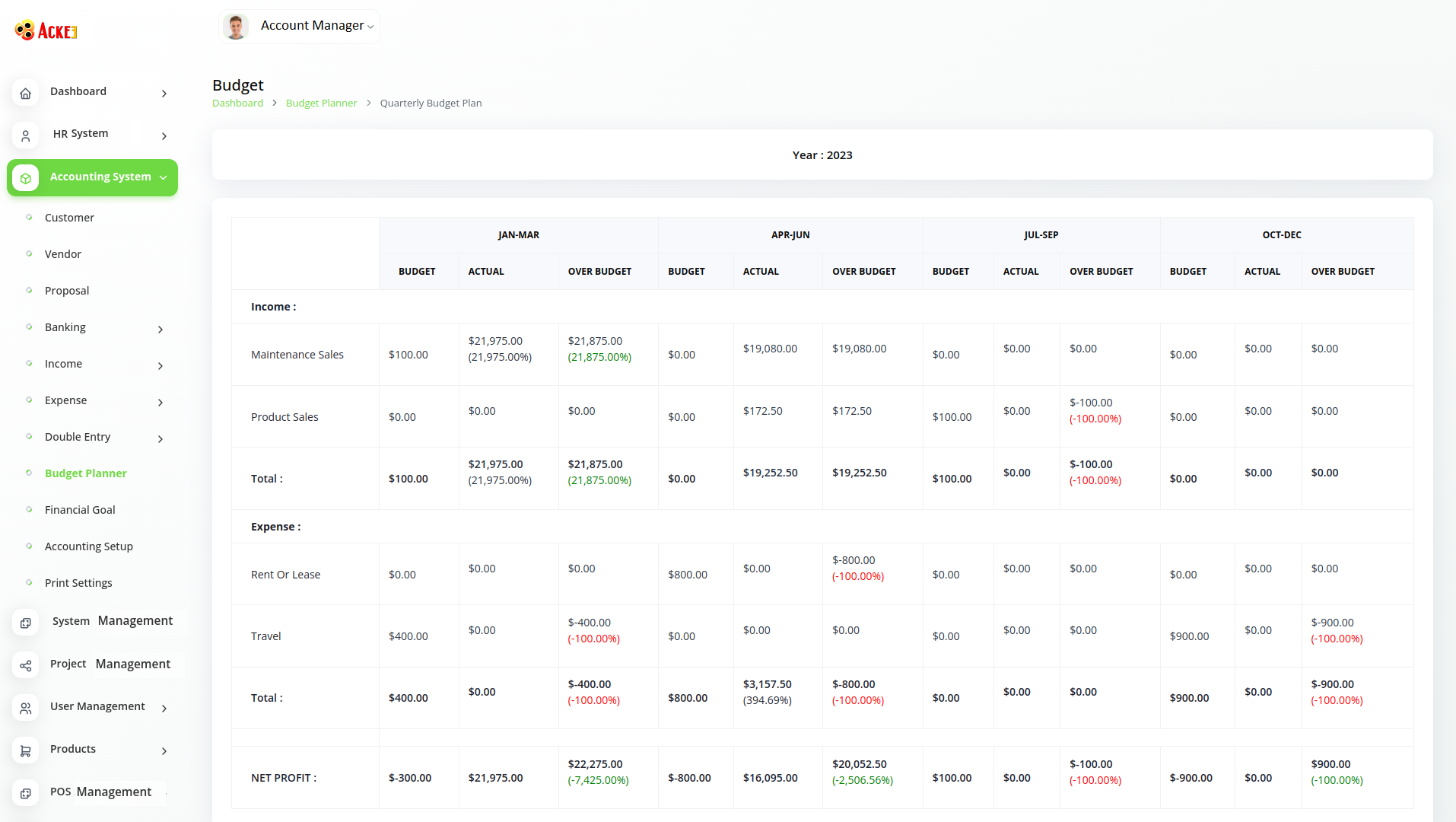Go to Budget Planner breadcrumb link
The width and height of the screenshot is (1456, 822).
321,103
